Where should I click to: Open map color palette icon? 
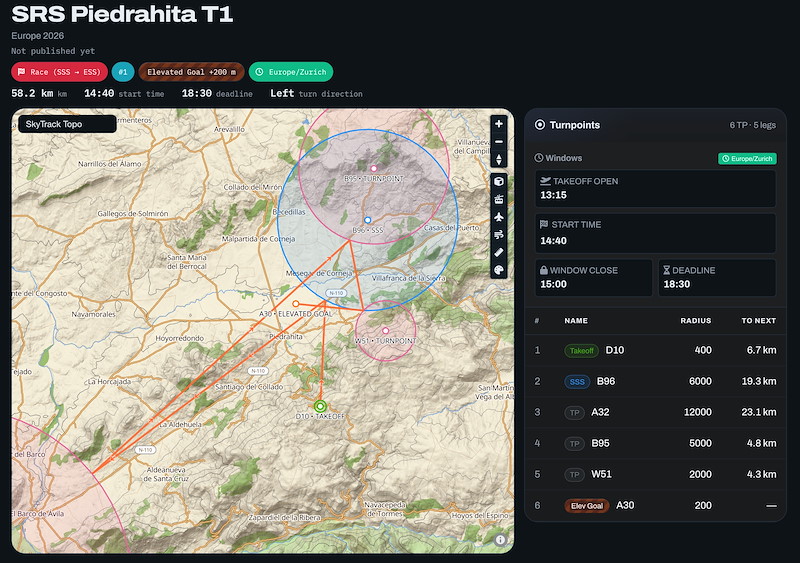(498, 270)
